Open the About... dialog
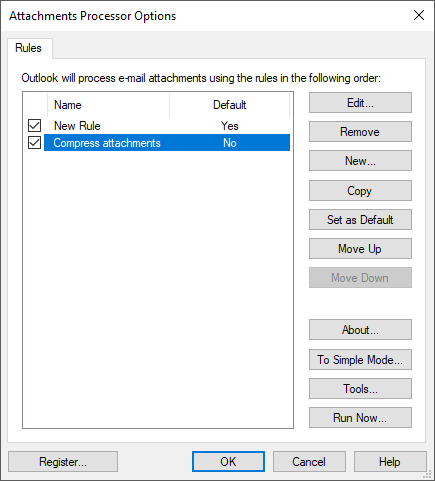The height and width of the screenshot is (481, 435). [x=360, y=330]
